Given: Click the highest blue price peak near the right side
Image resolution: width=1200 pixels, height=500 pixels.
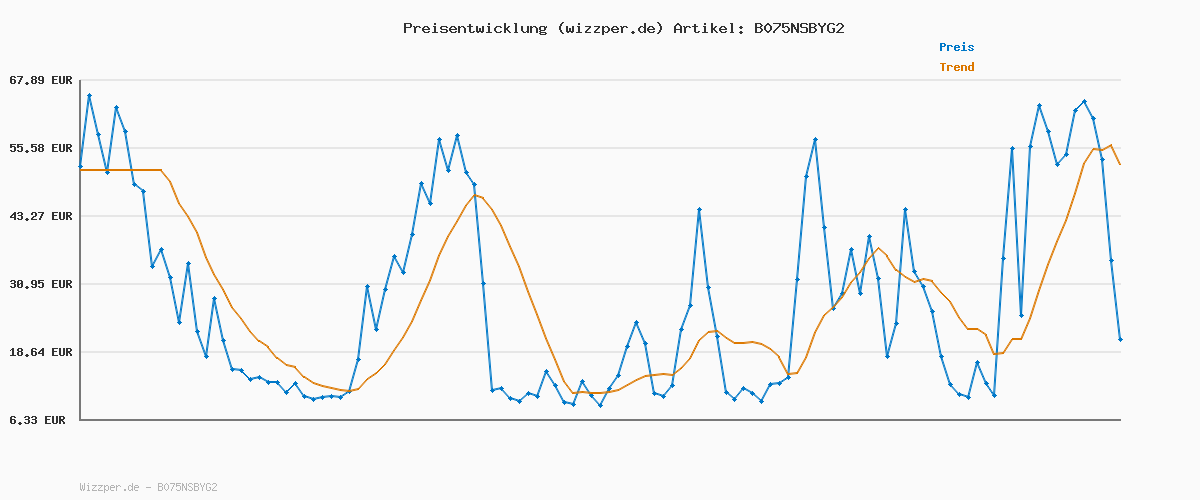Looking at the screenshot, I should [1084, 101].
